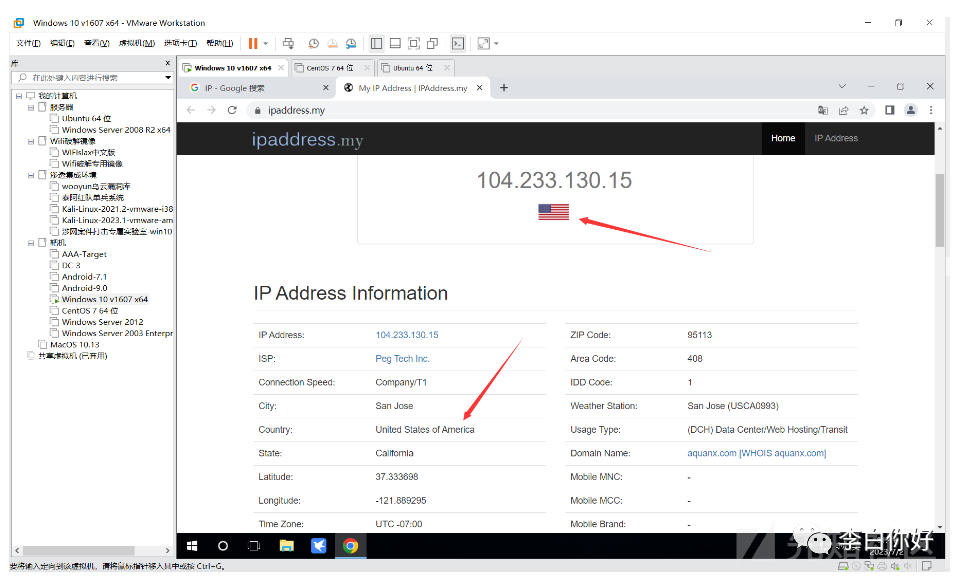
Task: Open IP Address in the site navbar
Action: tap(836, 139)
